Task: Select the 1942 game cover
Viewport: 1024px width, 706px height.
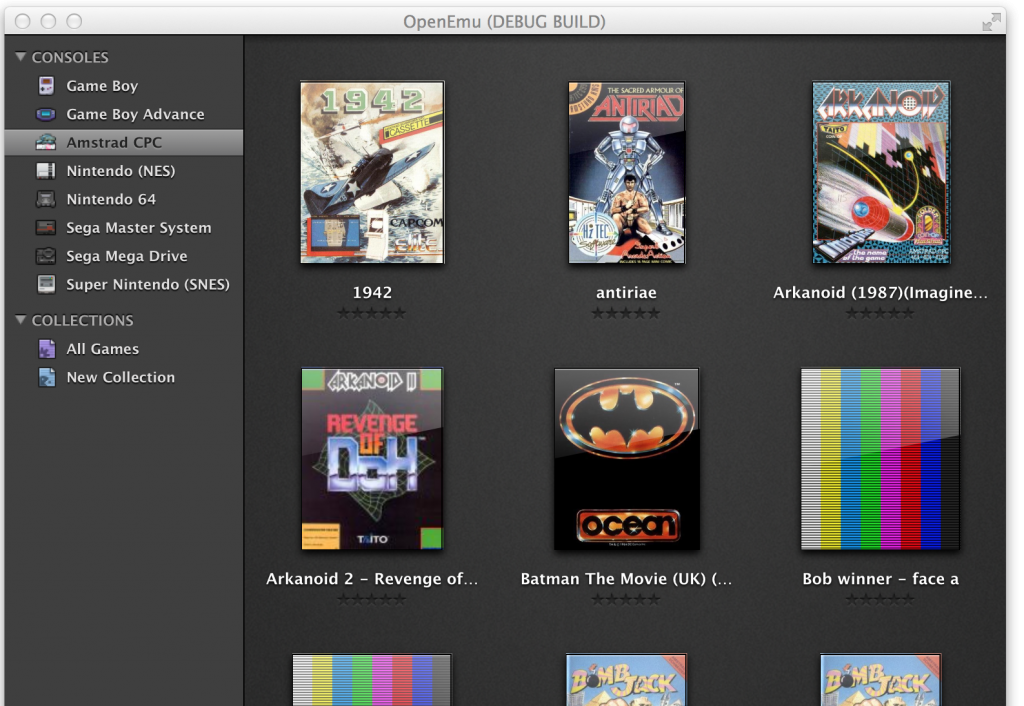Action: tap(372, 172)
